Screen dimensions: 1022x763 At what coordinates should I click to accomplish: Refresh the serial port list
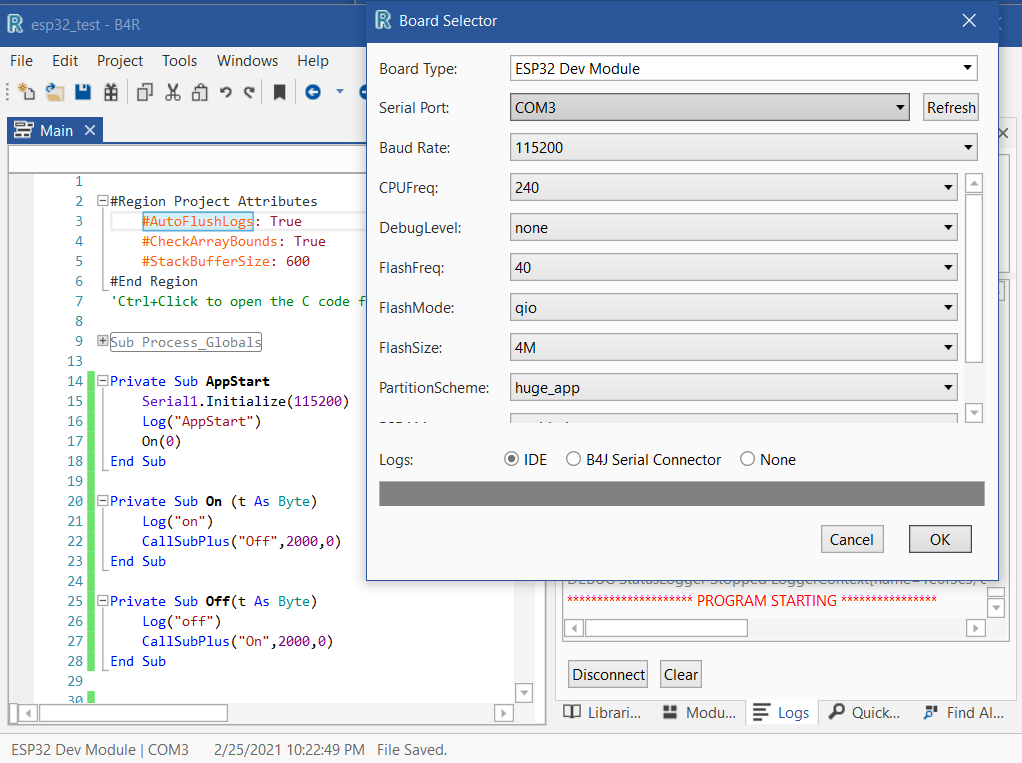click(950, 108)
